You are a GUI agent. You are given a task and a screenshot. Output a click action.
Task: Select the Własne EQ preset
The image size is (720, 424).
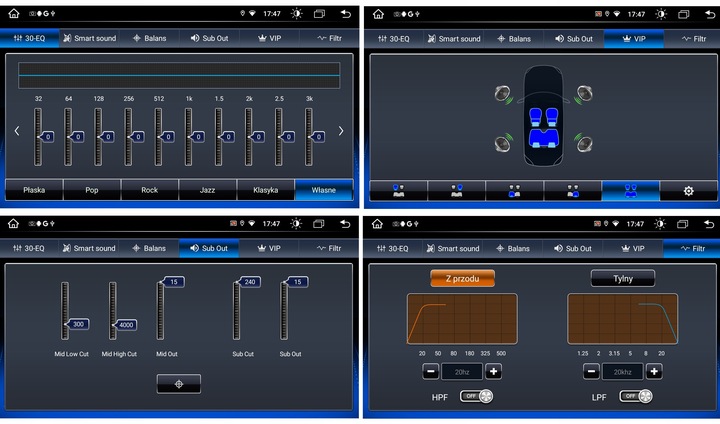click(x=324, y=190)
